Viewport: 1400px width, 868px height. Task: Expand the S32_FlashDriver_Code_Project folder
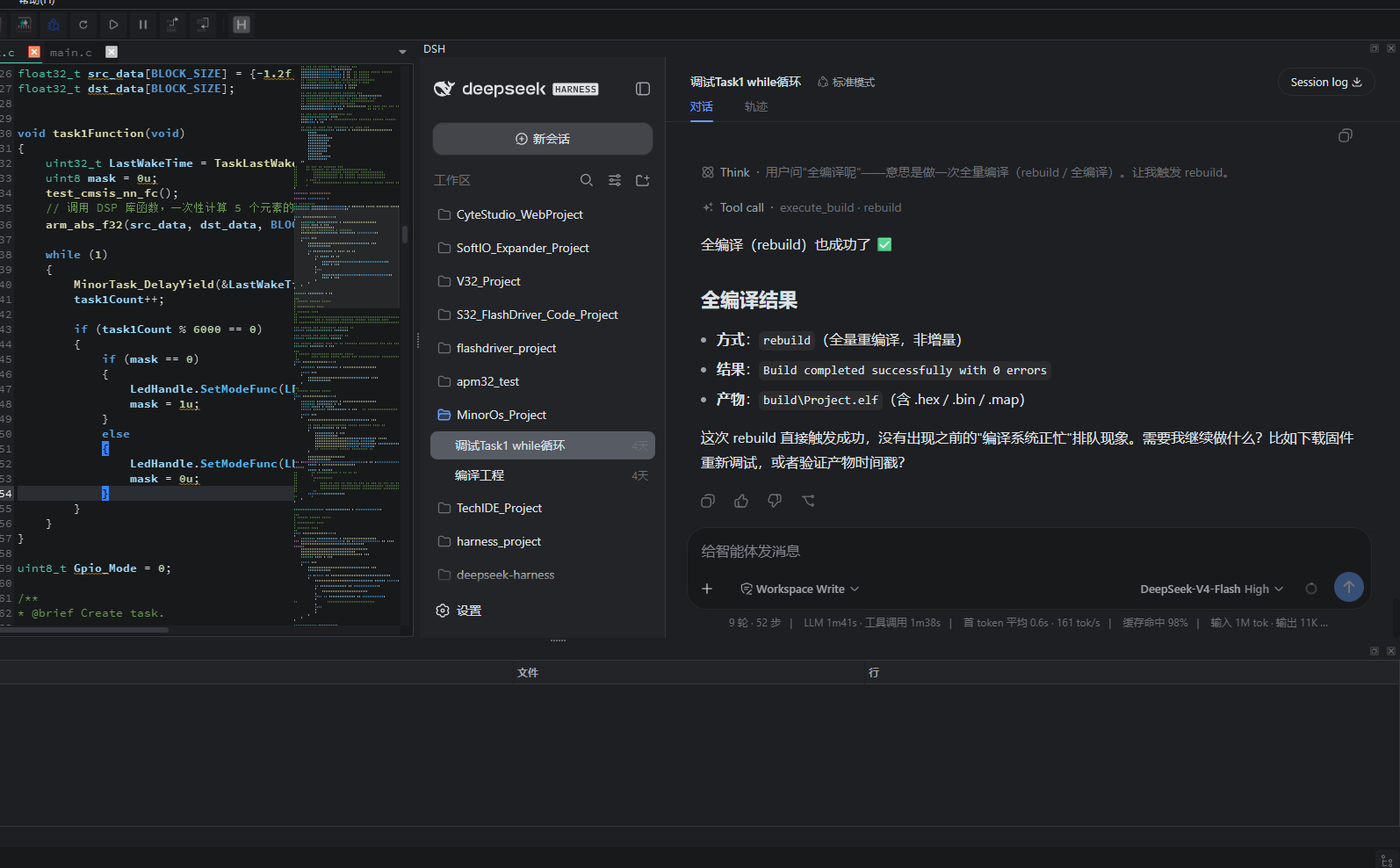tap(543, 315)
